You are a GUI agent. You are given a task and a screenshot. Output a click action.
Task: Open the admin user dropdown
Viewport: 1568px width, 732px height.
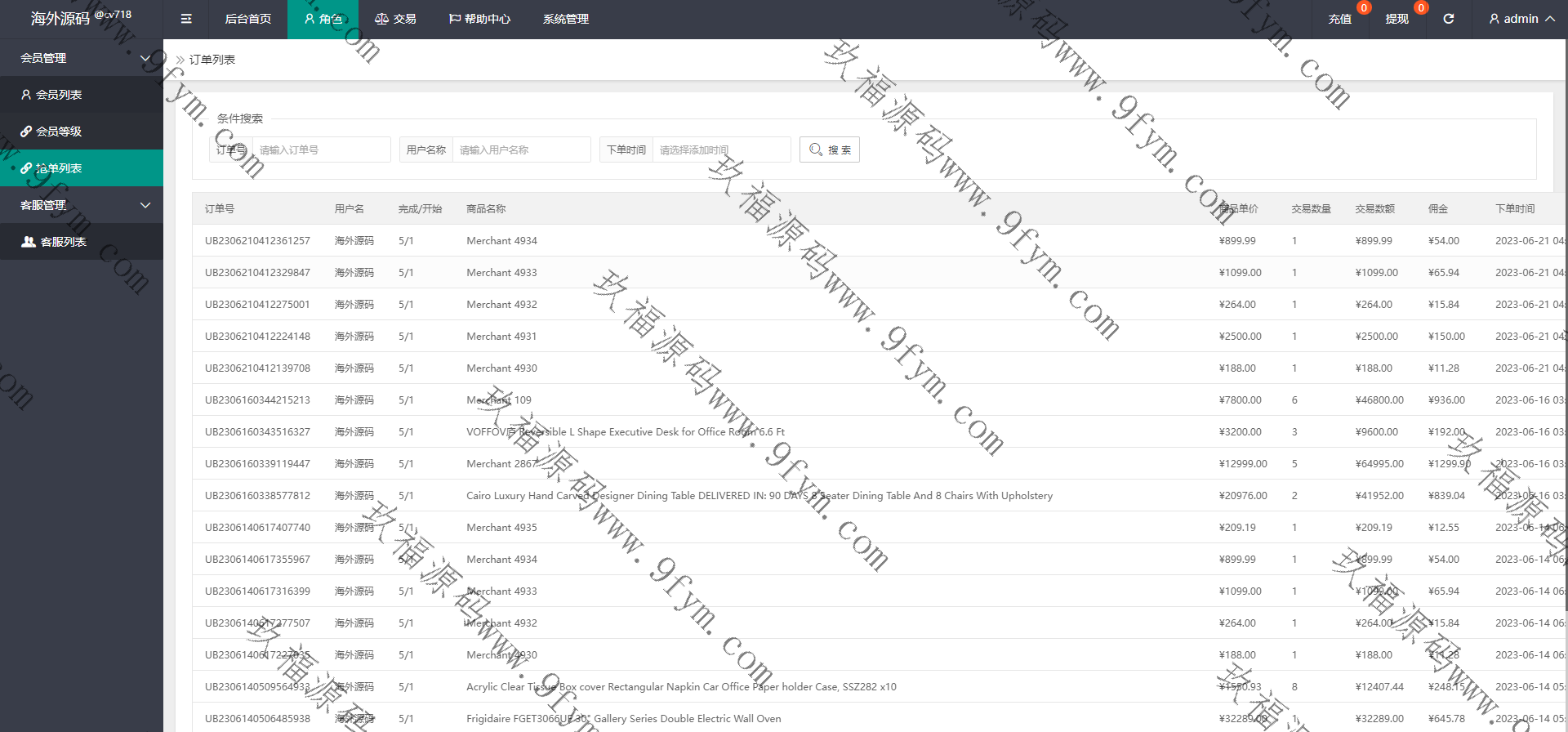pyautogui.click(x=1521, y=19)
